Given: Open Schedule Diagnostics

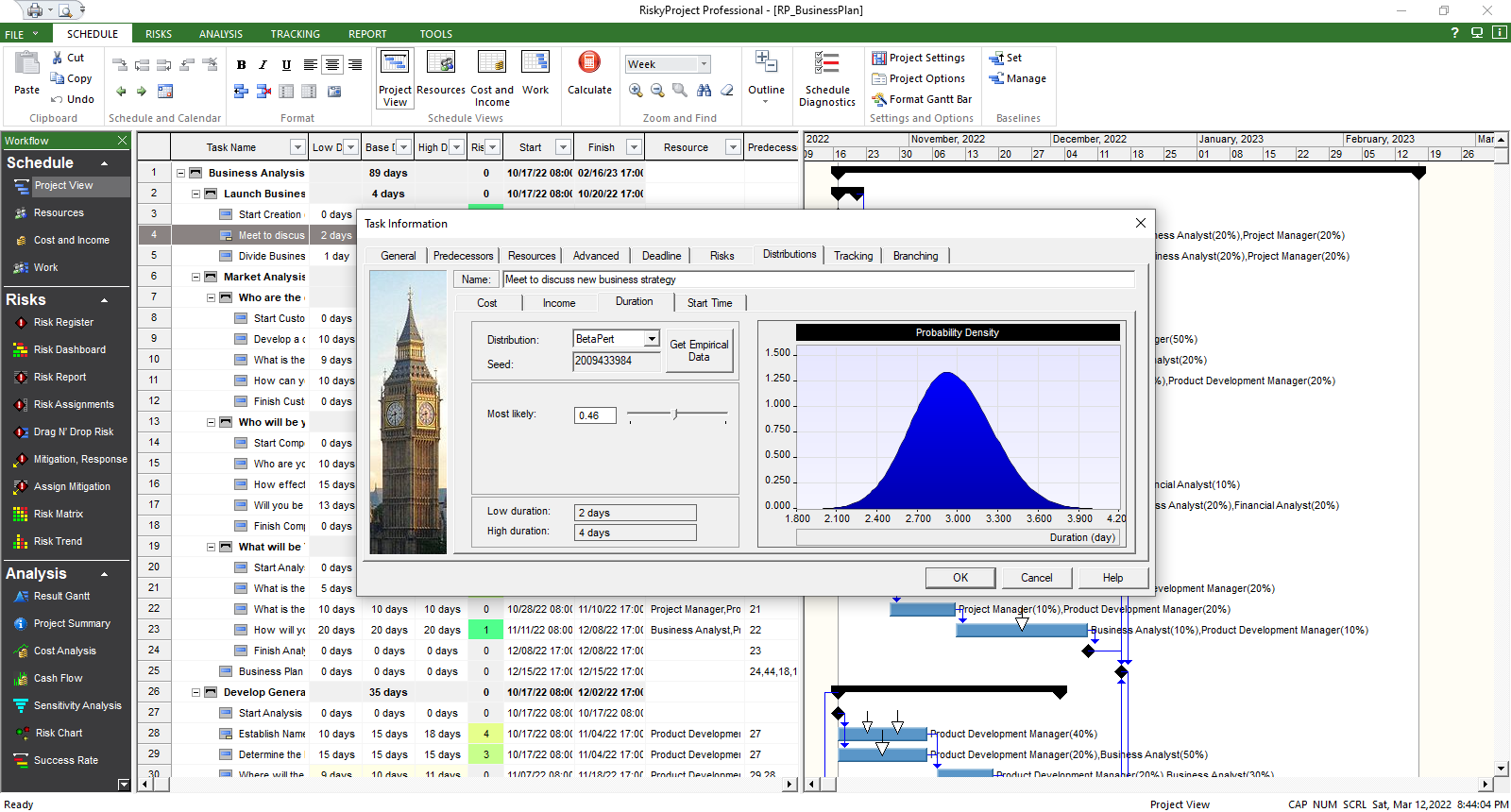Looking at the screenshot, I should 827,78.
